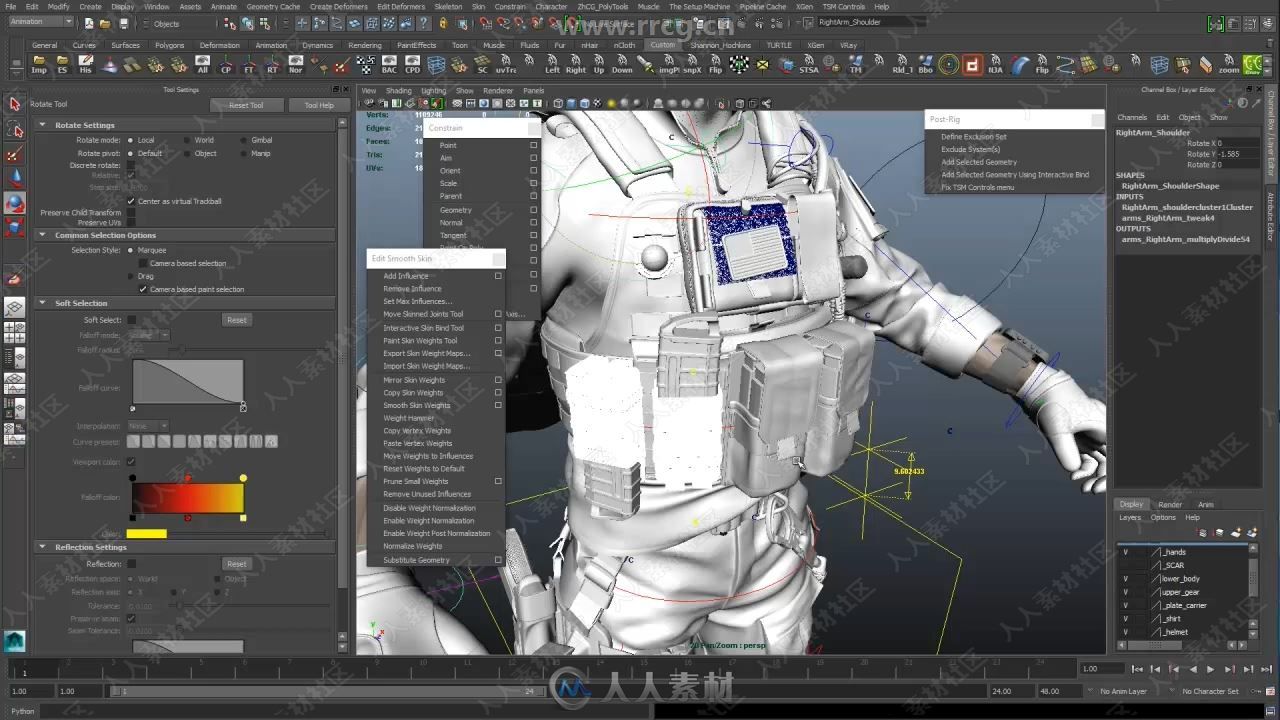Open options box for Mirror Skin Weights

[x=498, y=380]
